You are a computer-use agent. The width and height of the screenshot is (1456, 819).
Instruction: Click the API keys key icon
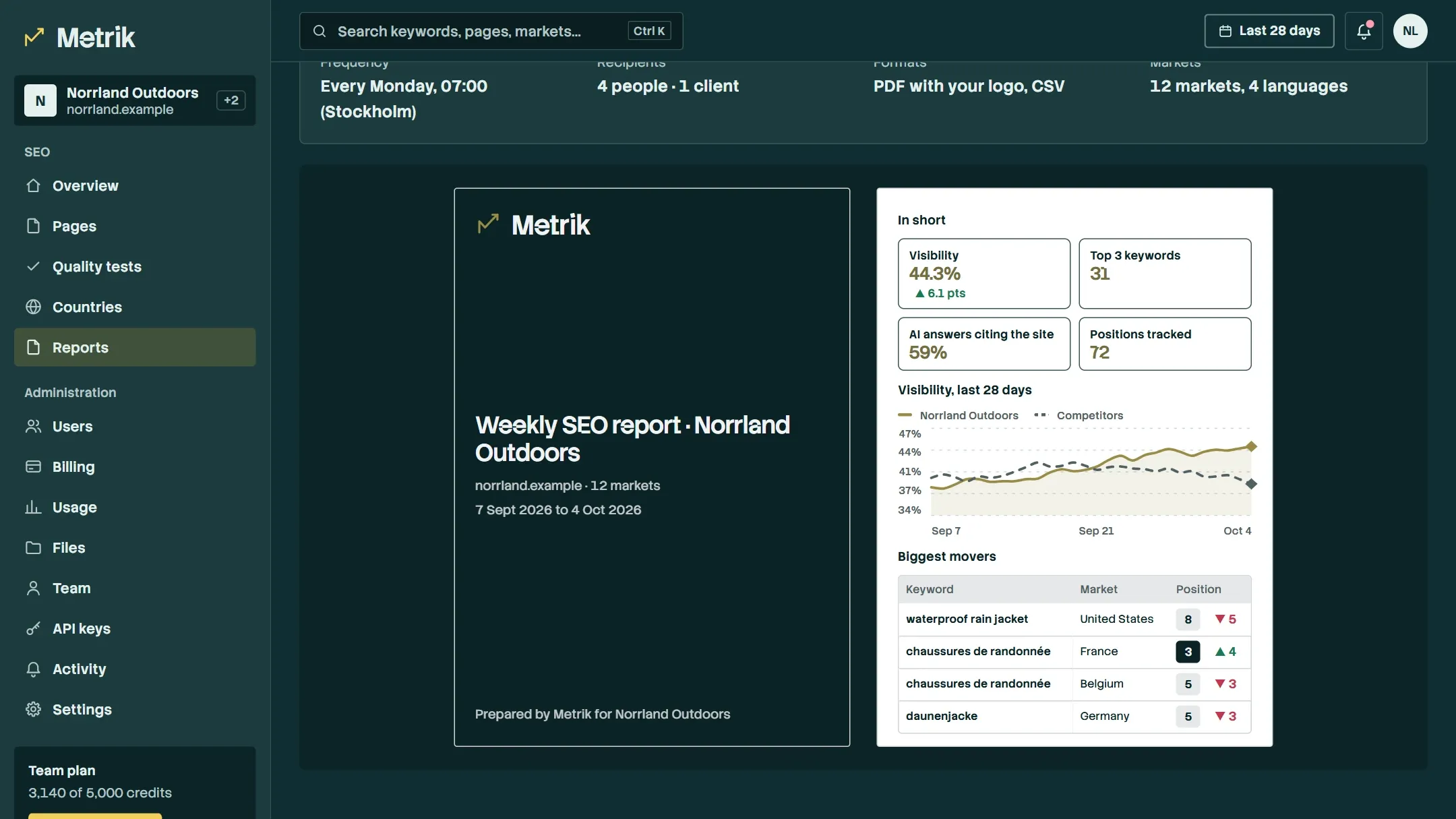pyautogui.click(x=33, y=628)
